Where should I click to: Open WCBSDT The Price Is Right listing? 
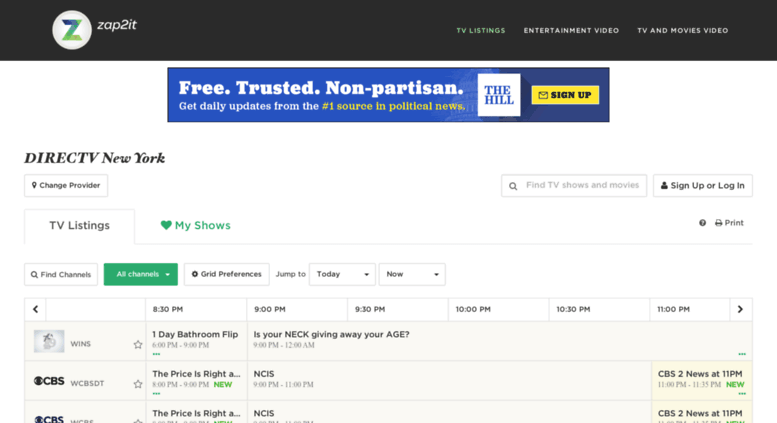click(196, 380)
